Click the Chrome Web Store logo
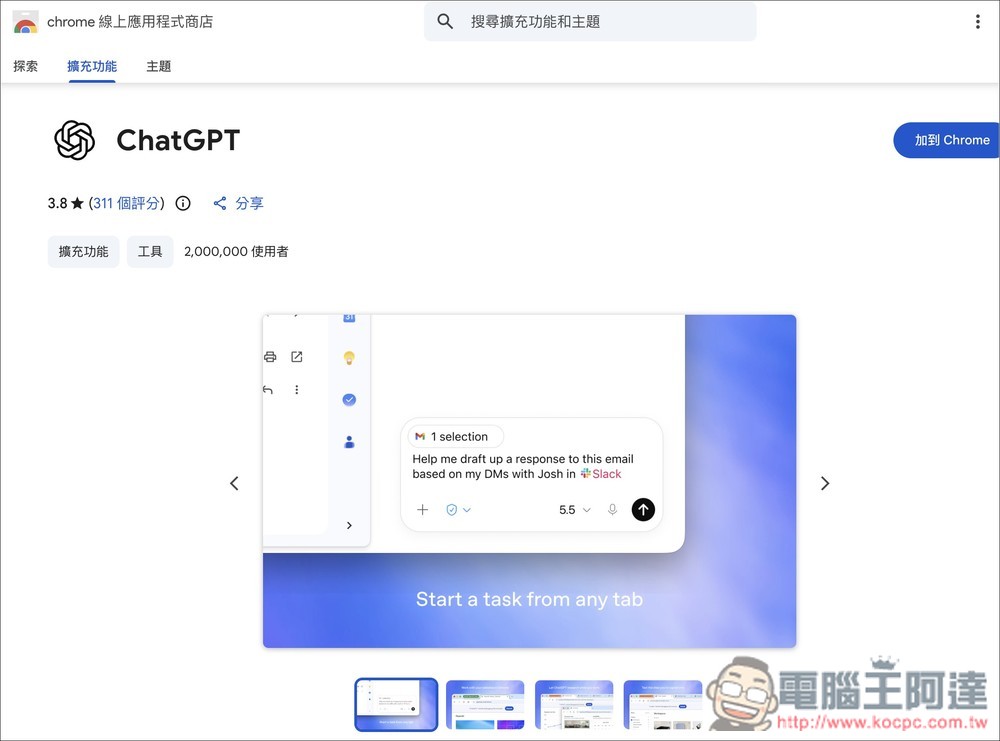Viewport: 1000px width, 741px height. pyautogui.click(x=26, y=22)
